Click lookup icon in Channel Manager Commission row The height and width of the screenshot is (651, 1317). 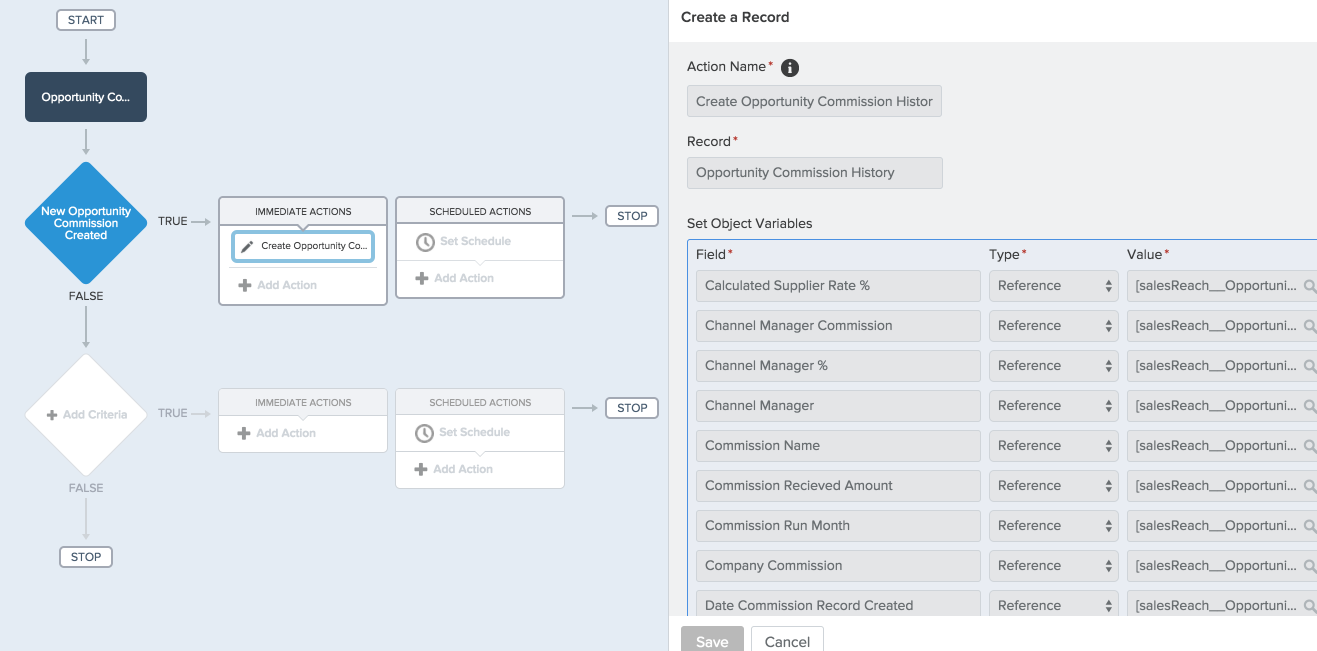coord(1309,326)
